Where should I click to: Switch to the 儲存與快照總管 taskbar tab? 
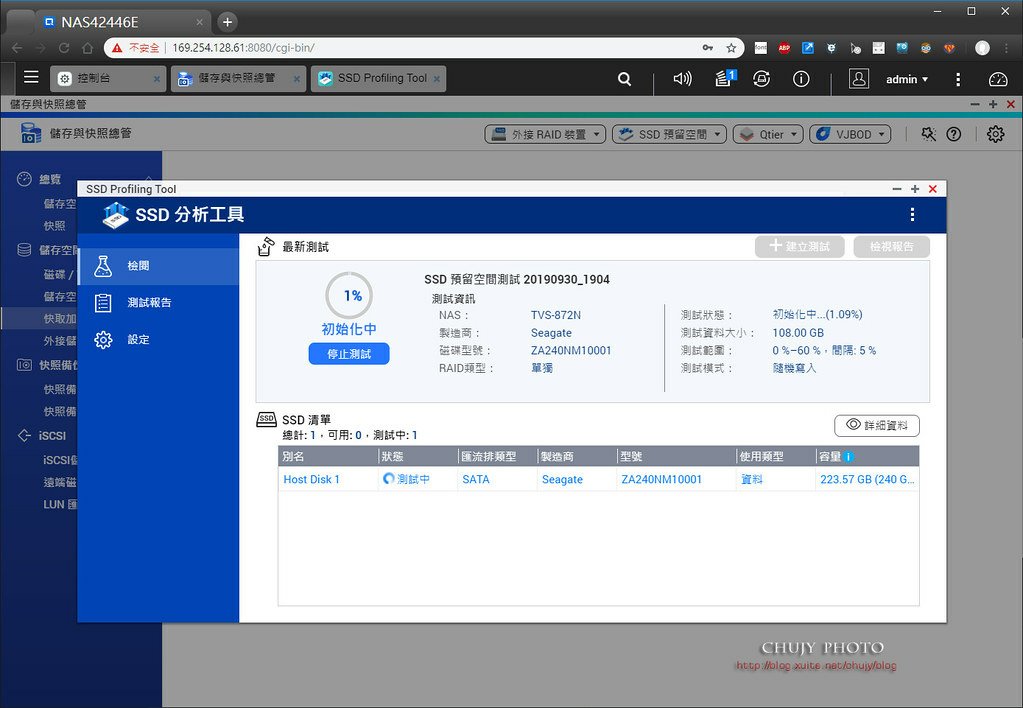pos(238,78)
